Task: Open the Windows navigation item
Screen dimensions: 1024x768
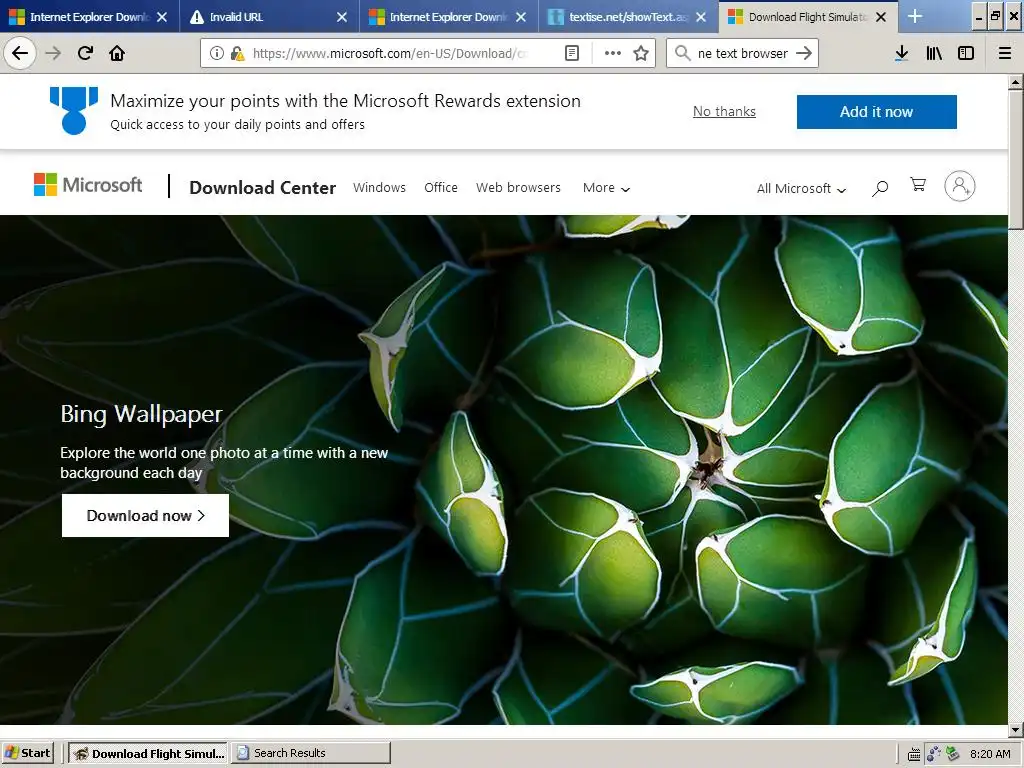Action: 379,187
